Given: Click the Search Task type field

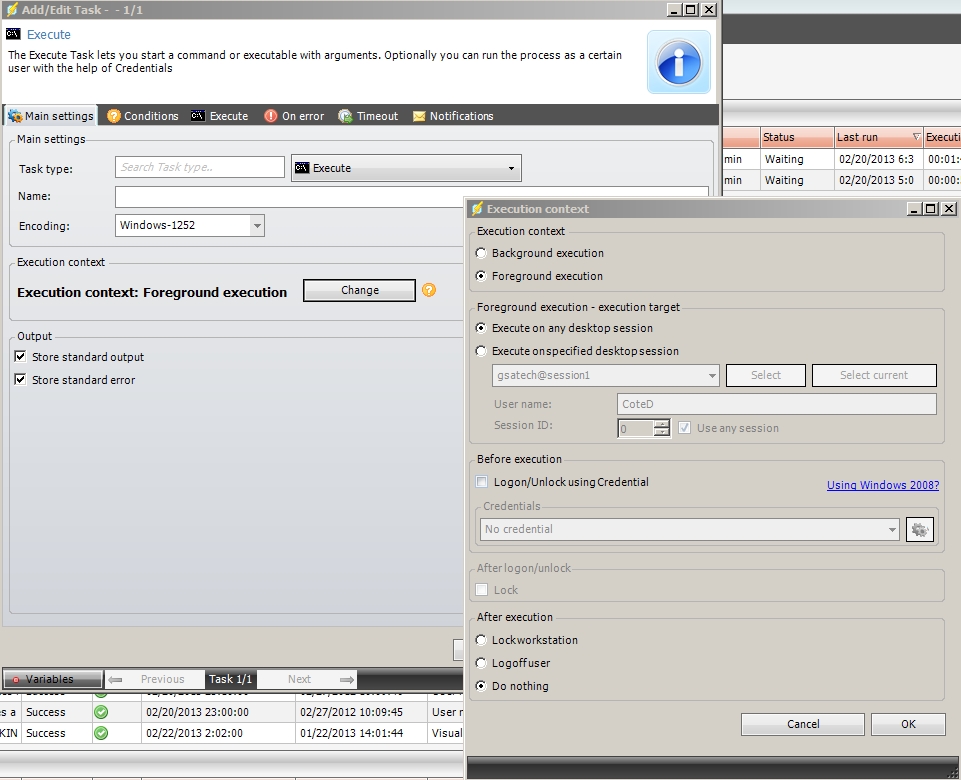Looking at the screenshot, I should pos(199,167).
